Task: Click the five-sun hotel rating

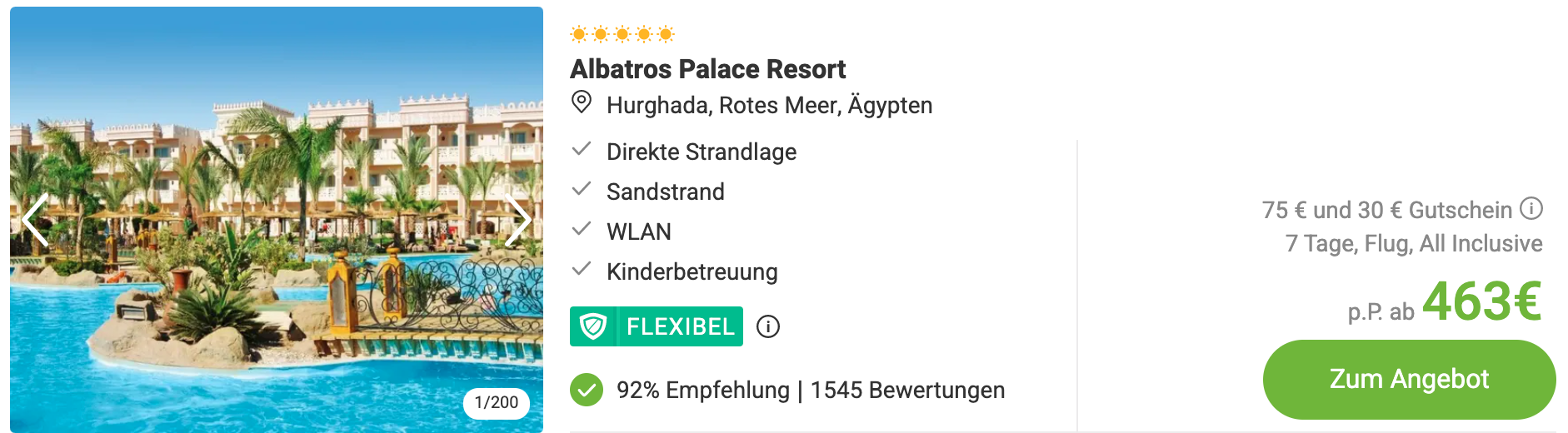Action: (x=622, y=34)
